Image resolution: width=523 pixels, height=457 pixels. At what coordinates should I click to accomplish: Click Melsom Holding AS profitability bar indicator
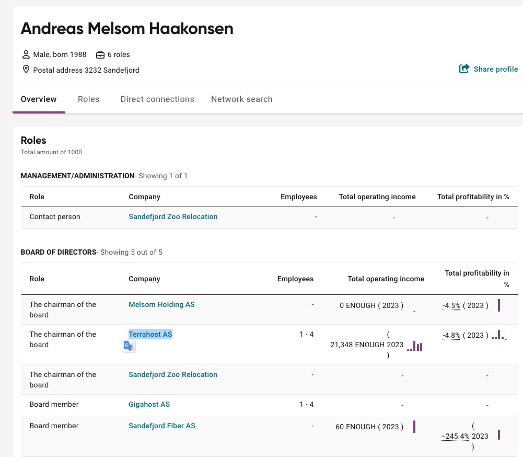point(499,305)
